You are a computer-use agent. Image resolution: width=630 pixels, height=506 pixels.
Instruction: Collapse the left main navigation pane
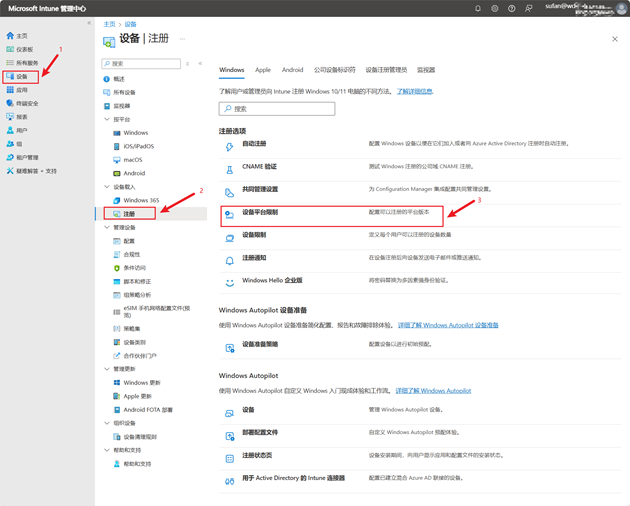[x=89, y=23]
